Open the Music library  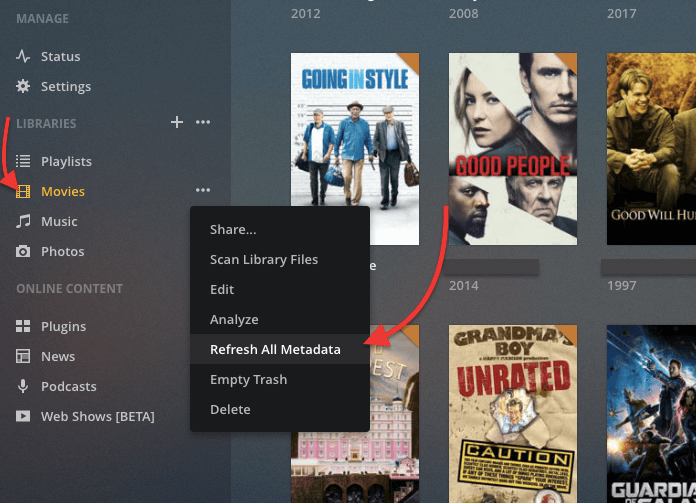click(x=59, y=222)
